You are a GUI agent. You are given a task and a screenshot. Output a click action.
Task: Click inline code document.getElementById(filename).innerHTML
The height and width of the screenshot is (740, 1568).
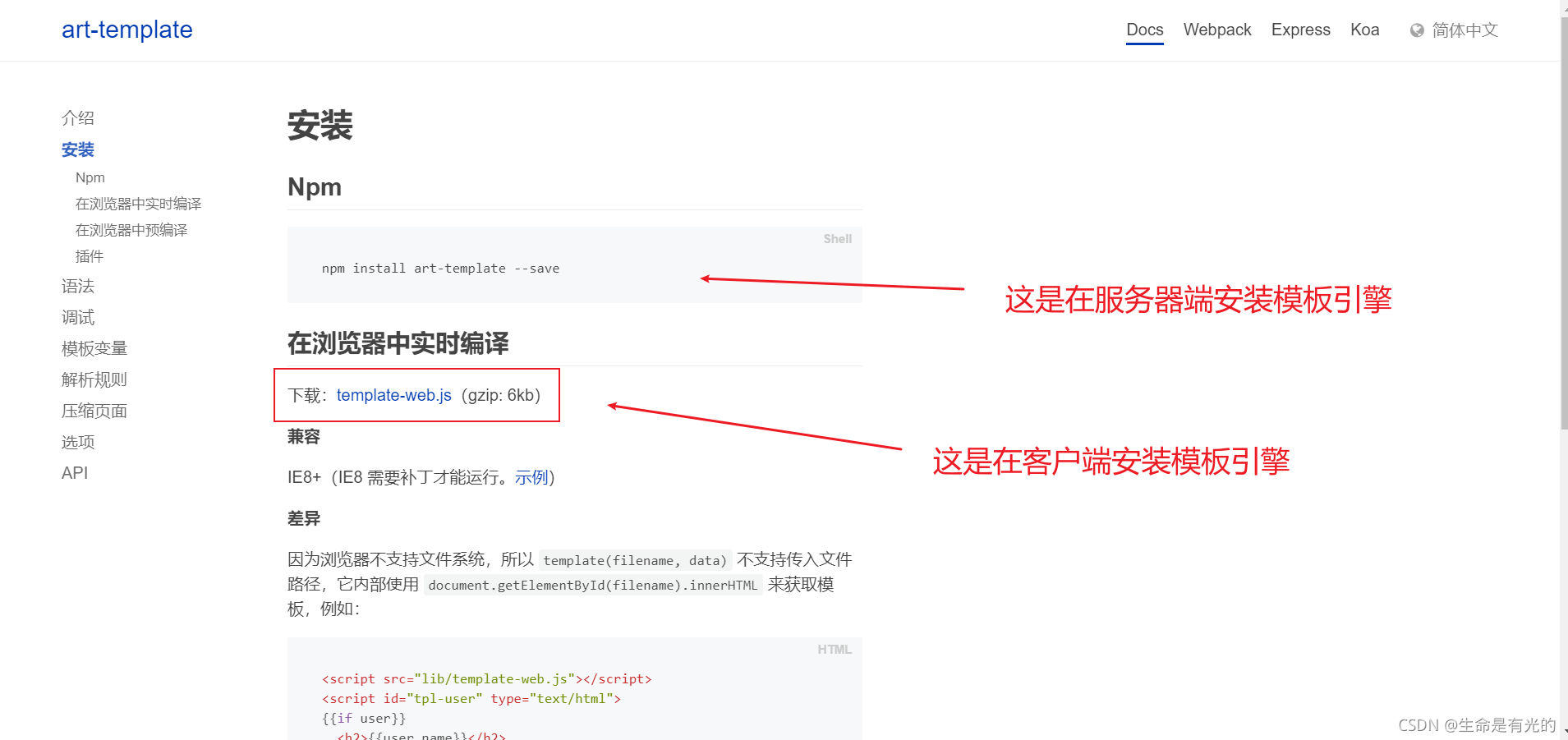pos(593,585)
